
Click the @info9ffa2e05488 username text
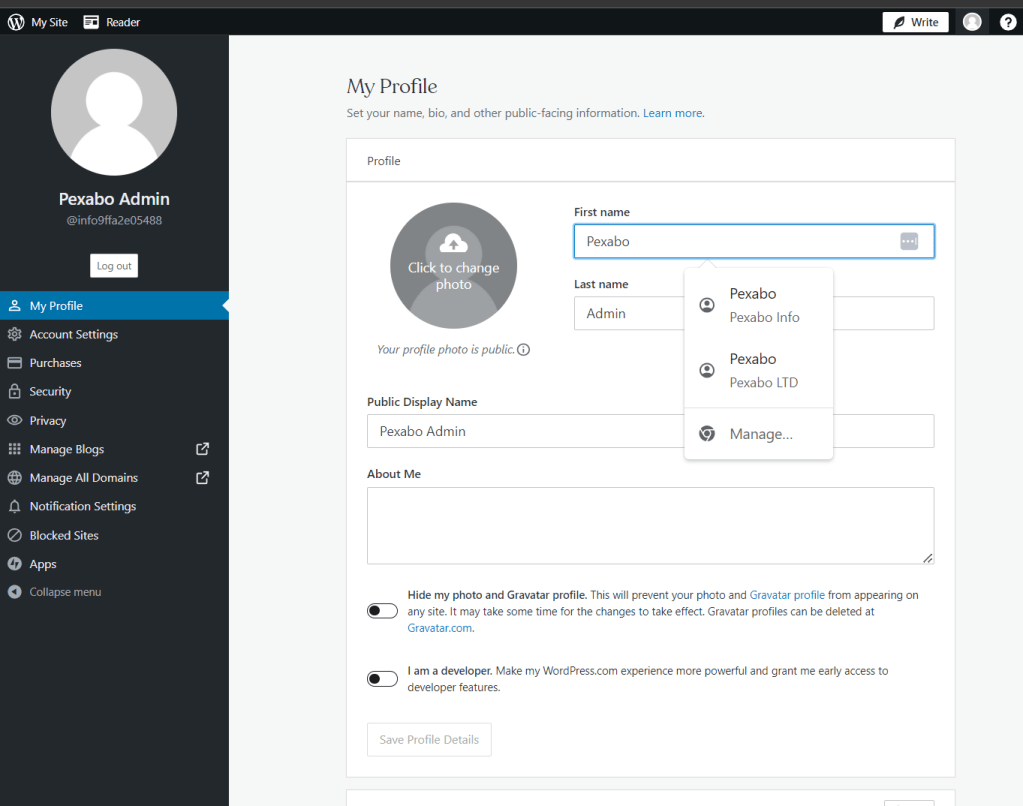114,221
